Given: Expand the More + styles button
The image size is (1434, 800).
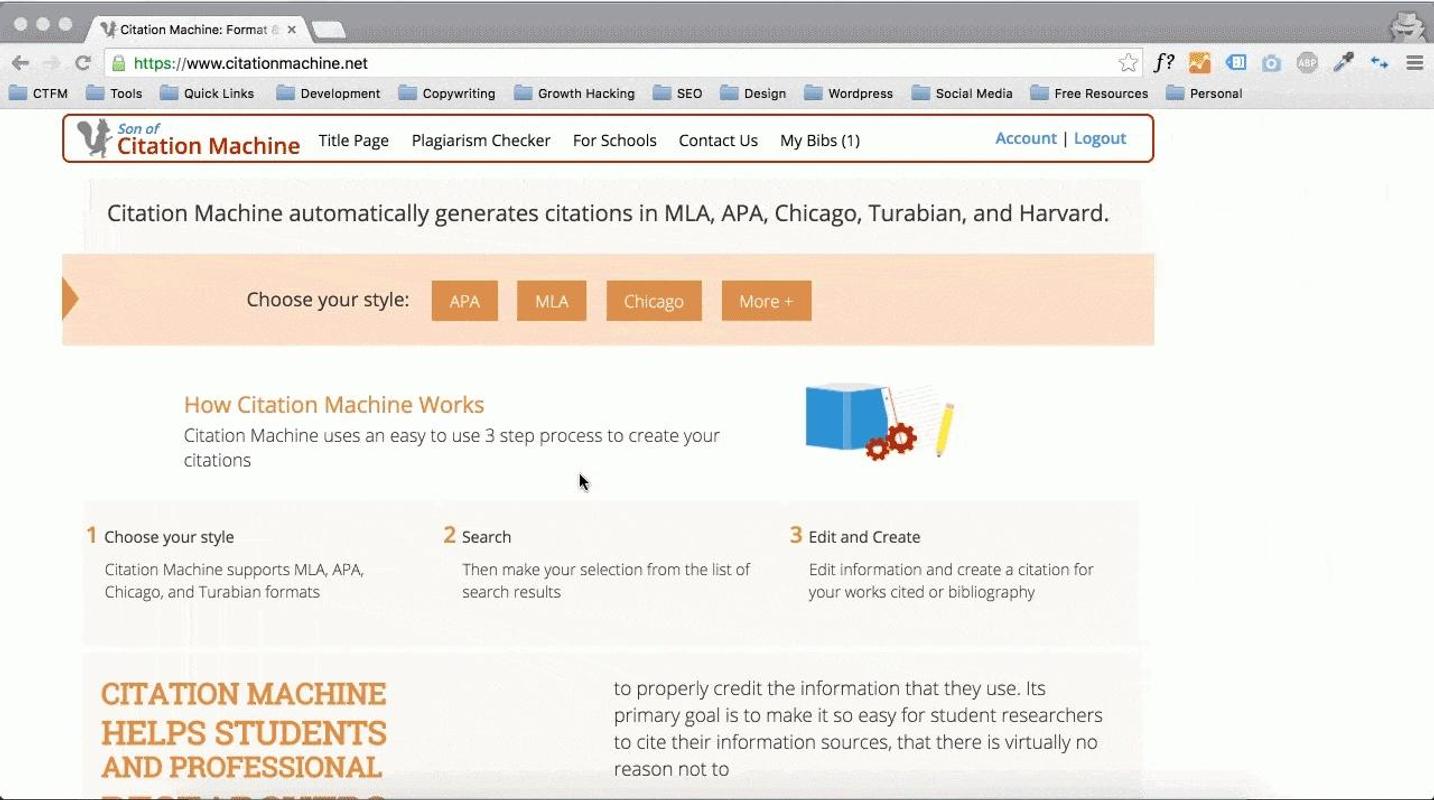Looking at the screenshot, I should [766, 300].
